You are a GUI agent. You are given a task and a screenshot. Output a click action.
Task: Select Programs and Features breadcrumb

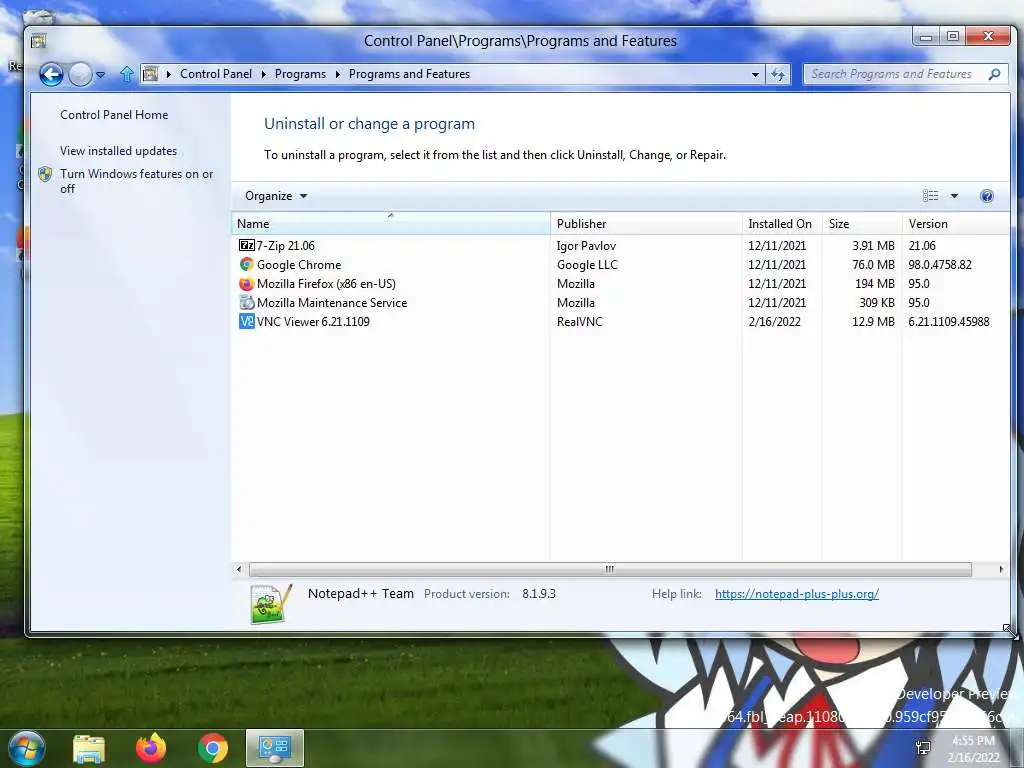(409, 74)
